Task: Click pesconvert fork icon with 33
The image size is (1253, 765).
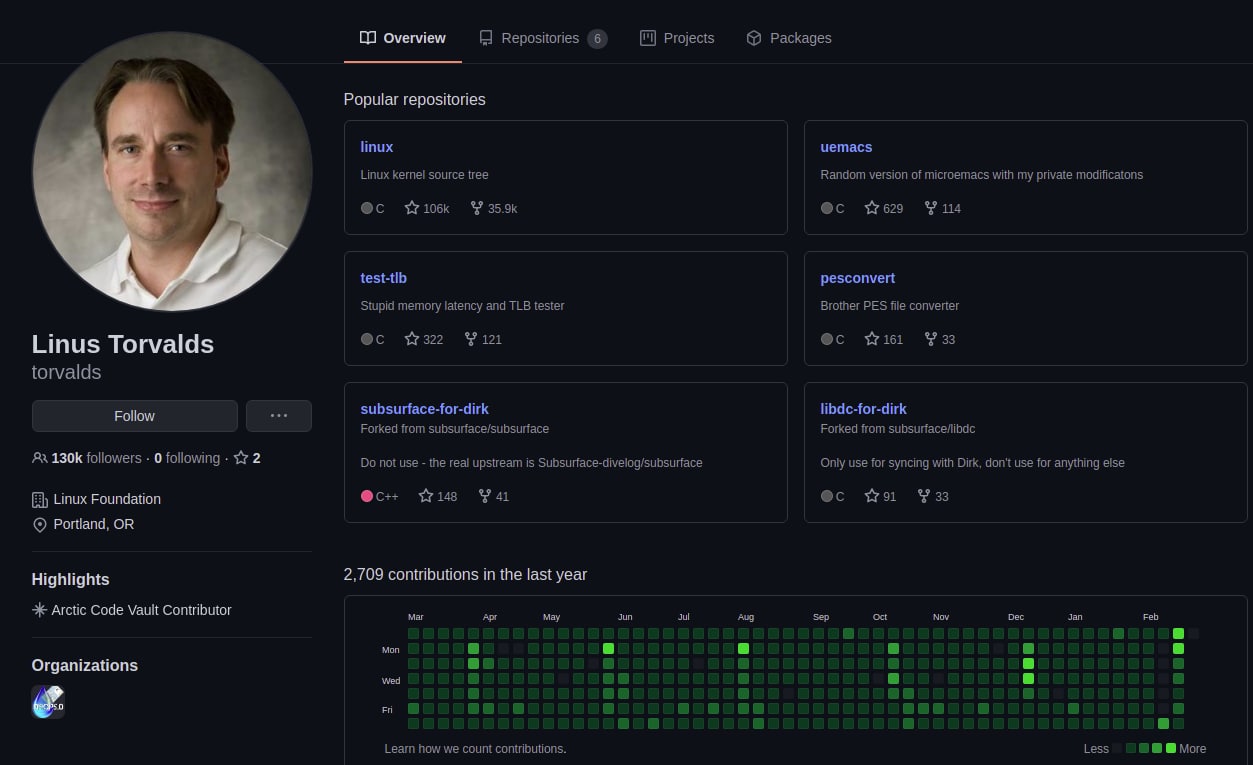Action: 931,339
